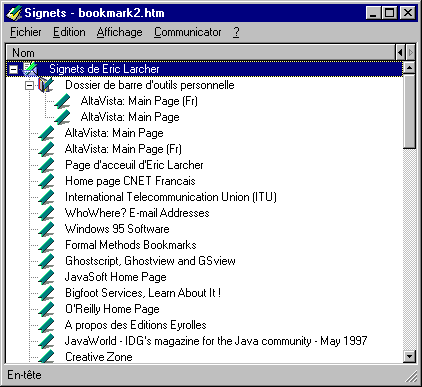Select Formal Methods Bookmarks text
The image size is (422, 387).
coord(131,245)
